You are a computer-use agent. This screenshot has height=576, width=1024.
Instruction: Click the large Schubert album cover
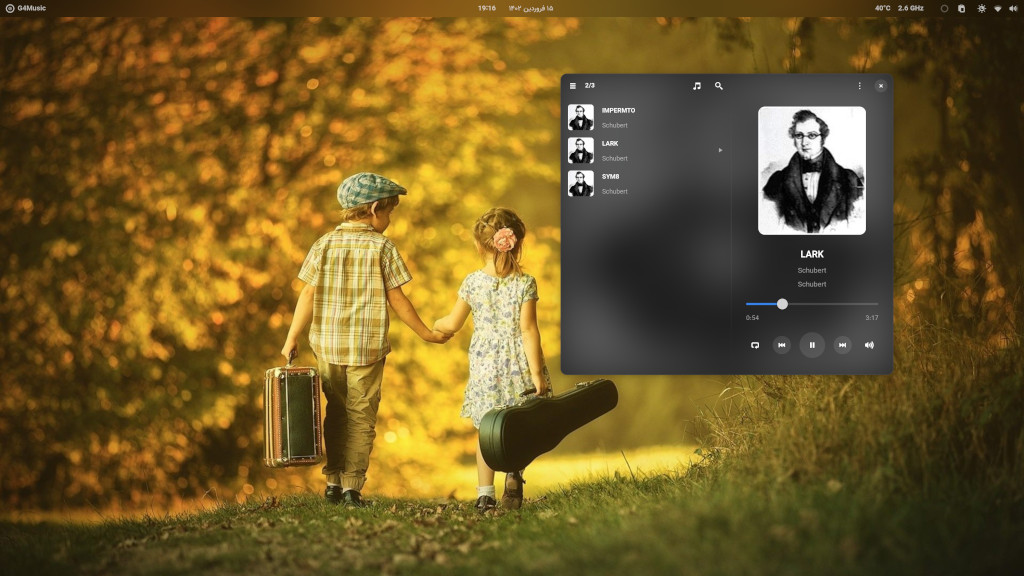pos(812,171)
